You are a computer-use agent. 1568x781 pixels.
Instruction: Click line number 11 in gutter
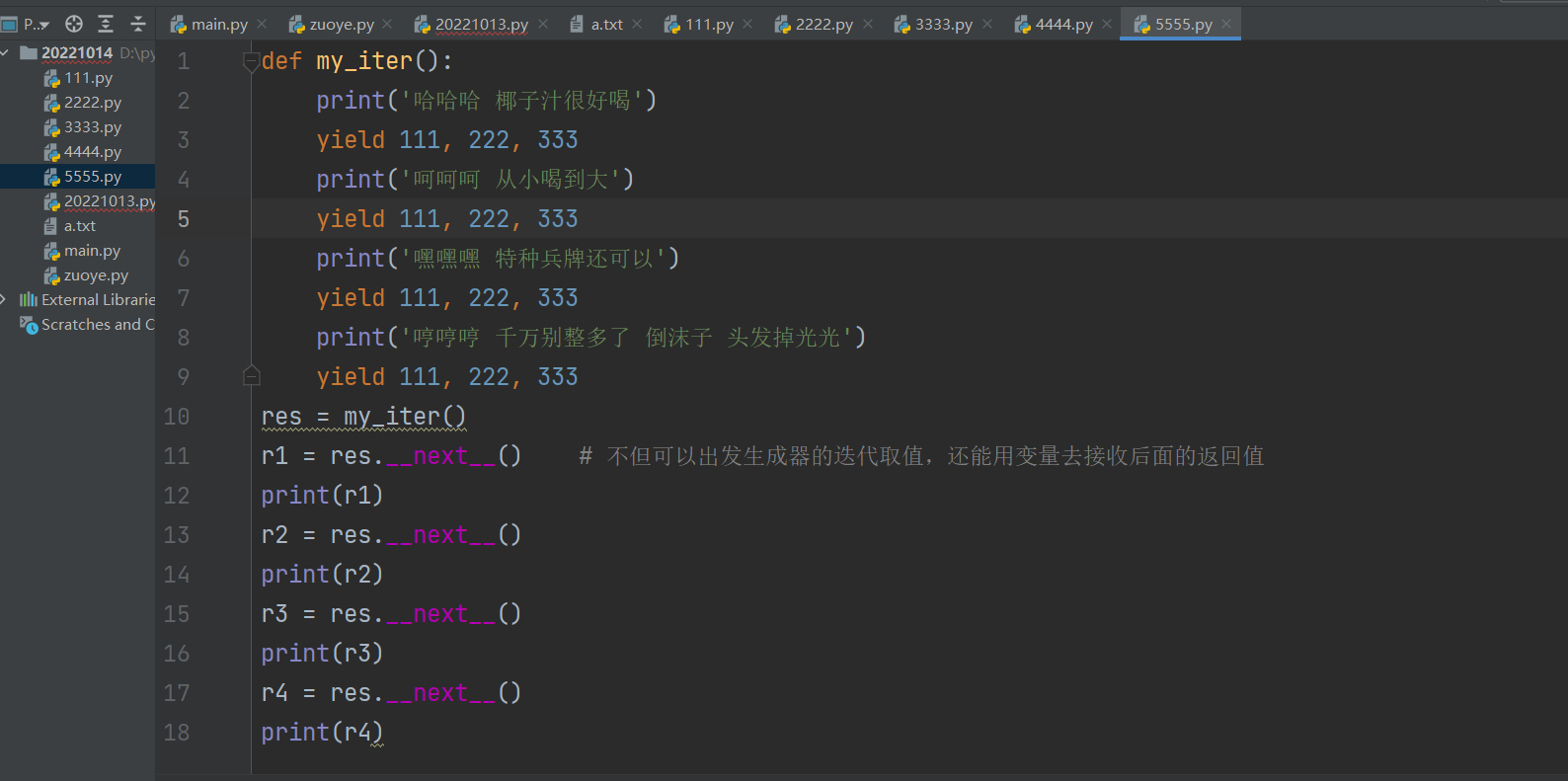tap(177, 456)
